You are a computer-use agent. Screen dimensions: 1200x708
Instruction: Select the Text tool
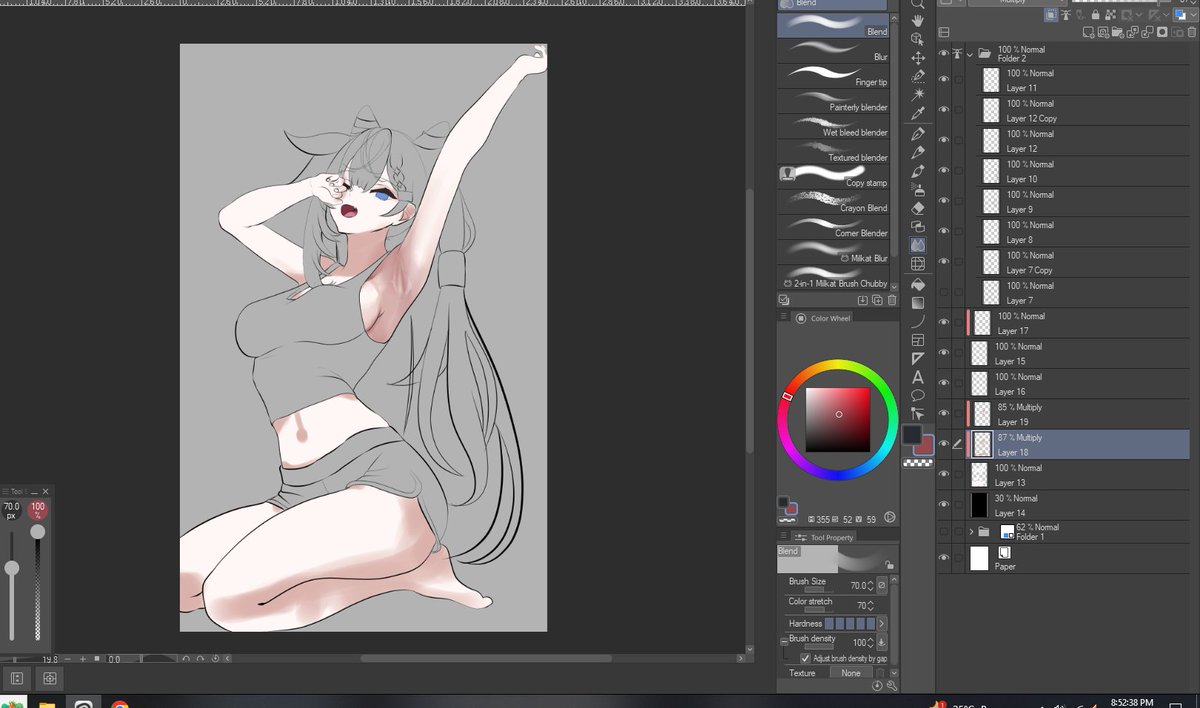[918, 377]
